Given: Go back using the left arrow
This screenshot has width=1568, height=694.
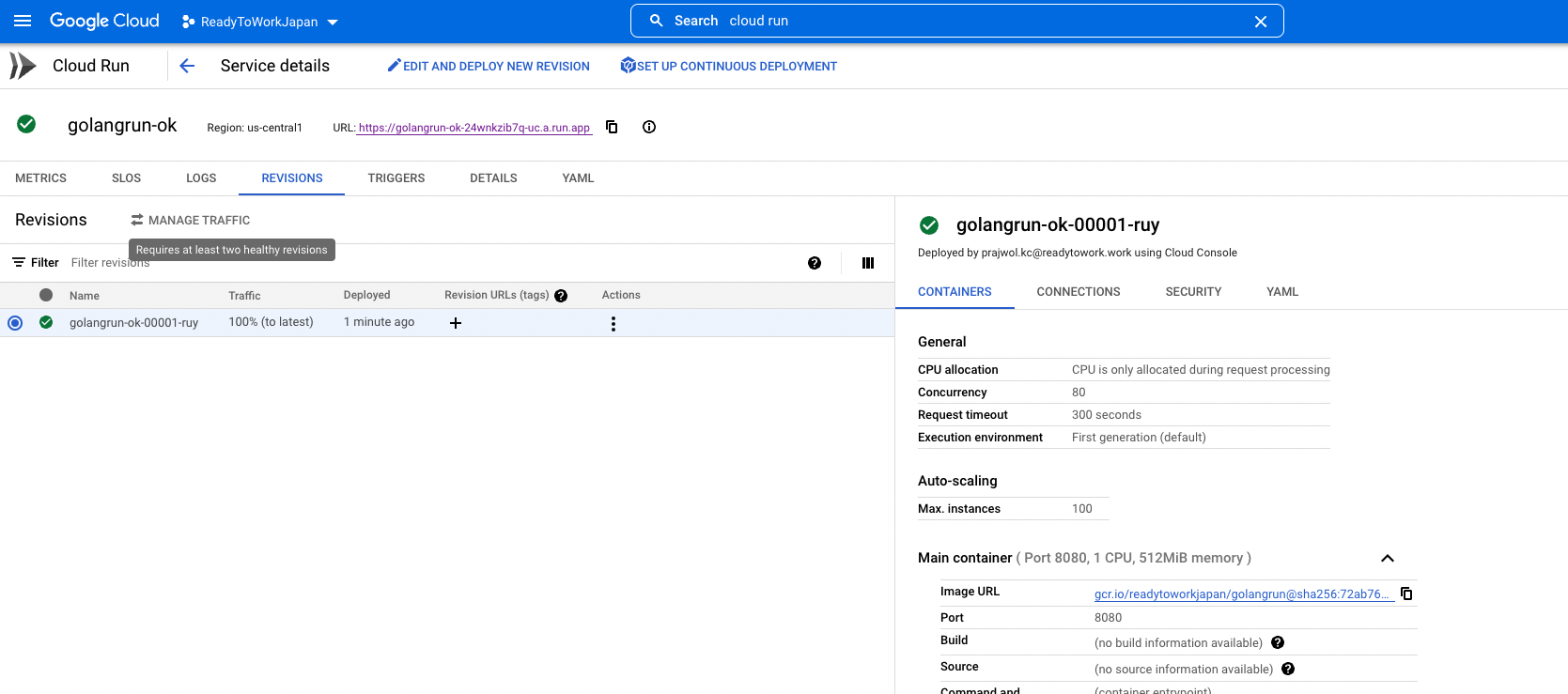Looking at the screenshot, I should tap(187, 66).
